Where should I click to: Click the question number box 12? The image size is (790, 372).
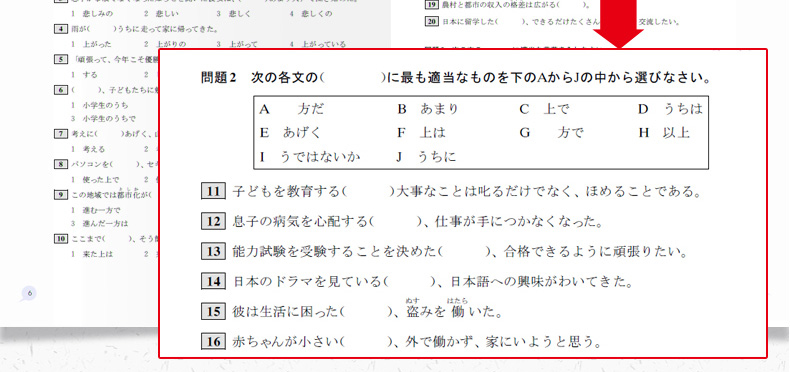coord(213,221)
